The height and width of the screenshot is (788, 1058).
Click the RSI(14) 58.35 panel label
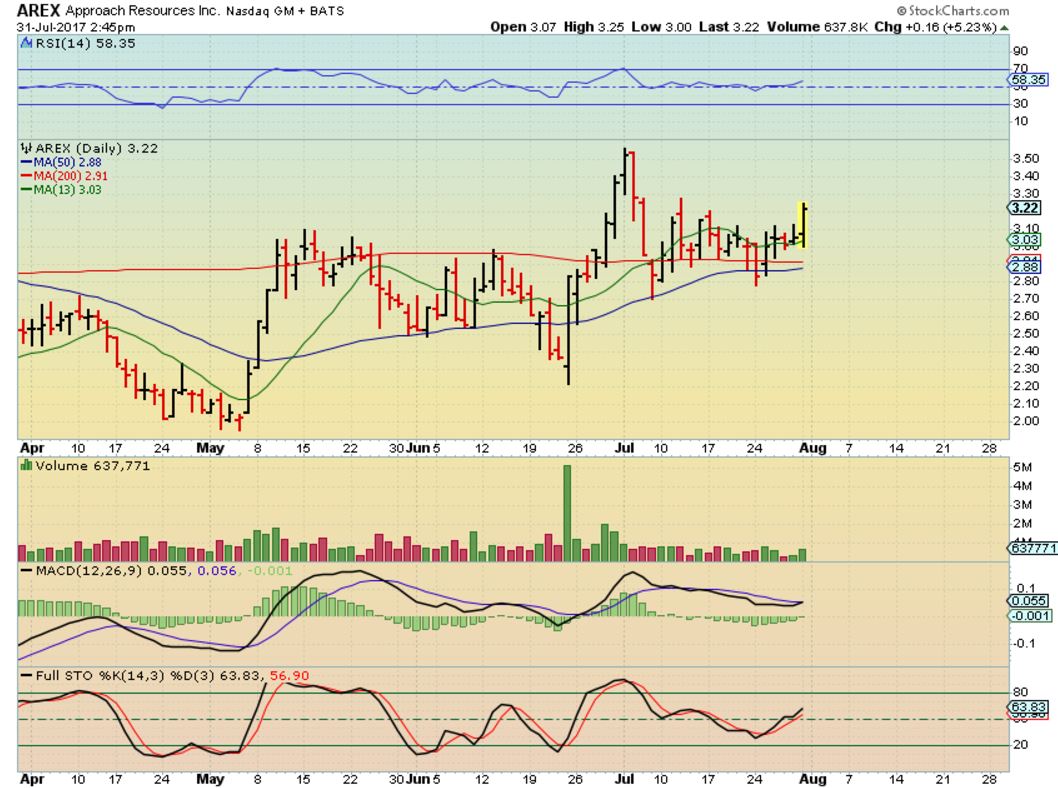pos(85,43)
